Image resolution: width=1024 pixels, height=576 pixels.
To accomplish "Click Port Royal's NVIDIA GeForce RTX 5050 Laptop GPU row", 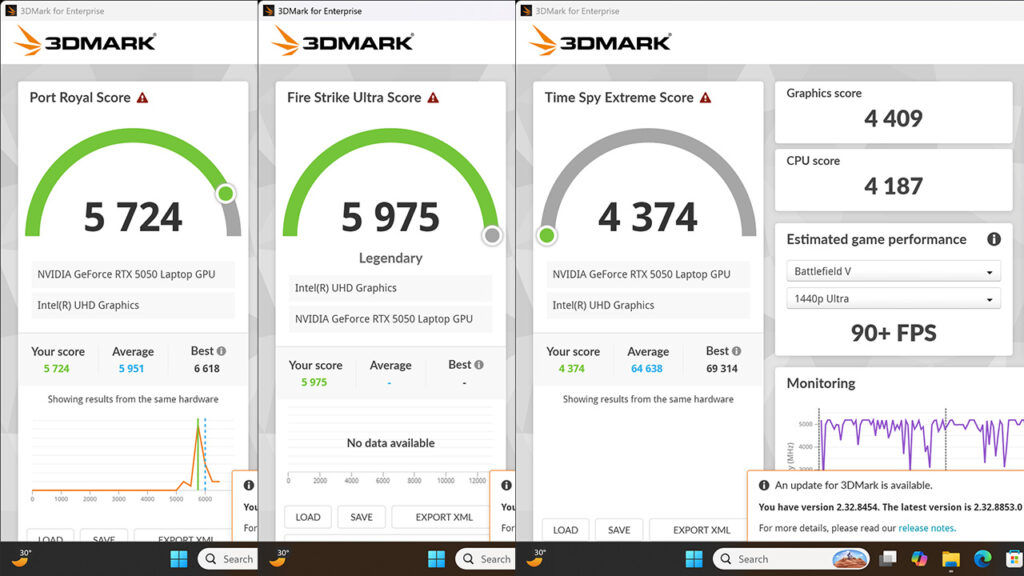I will pyautogui.click(x=133, y=274).
